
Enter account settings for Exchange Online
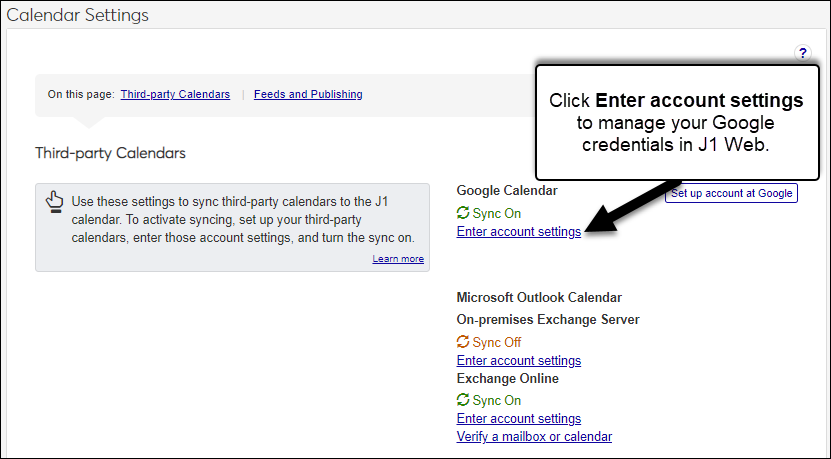click(518, 419)
